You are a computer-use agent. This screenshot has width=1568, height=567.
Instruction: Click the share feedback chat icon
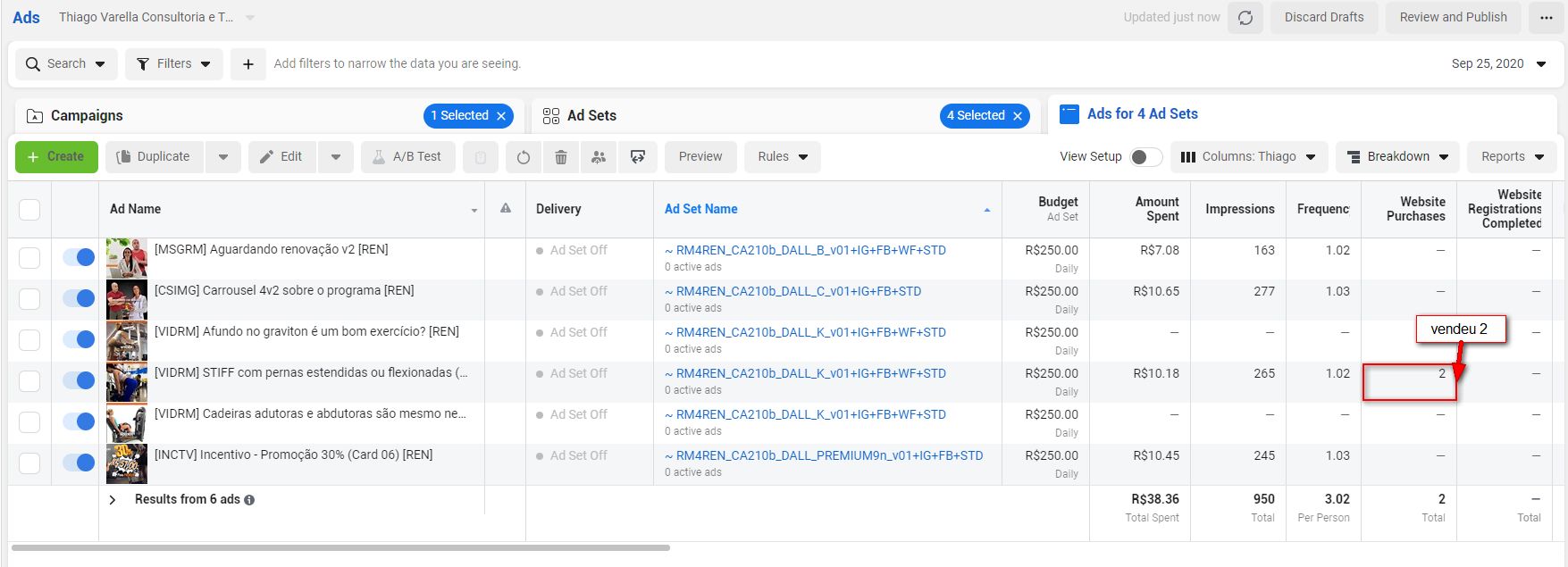click(x=638, y=157)
